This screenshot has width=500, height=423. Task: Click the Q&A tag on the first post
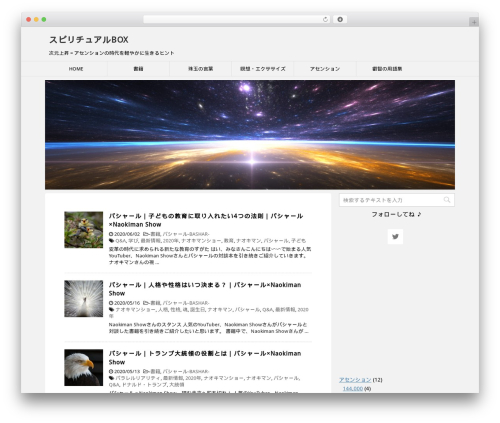point(121,241)
